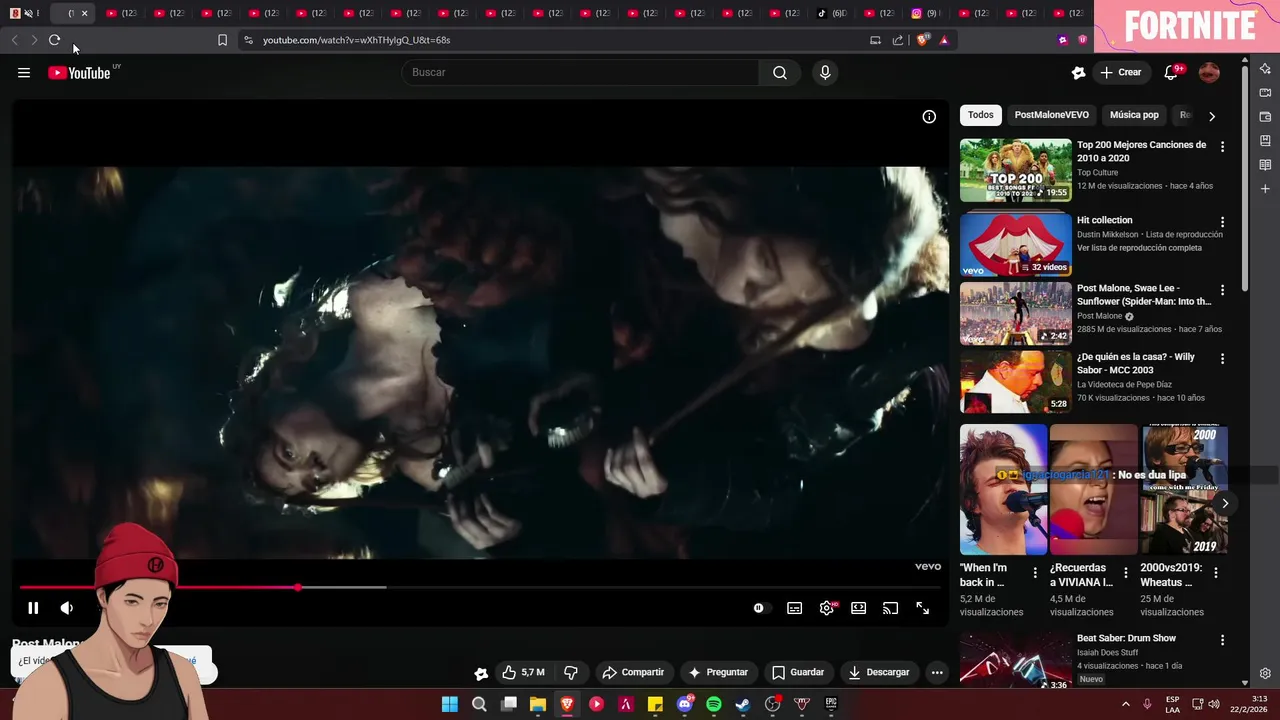Open options for "When I'm back in" short

coord(1035,573)
